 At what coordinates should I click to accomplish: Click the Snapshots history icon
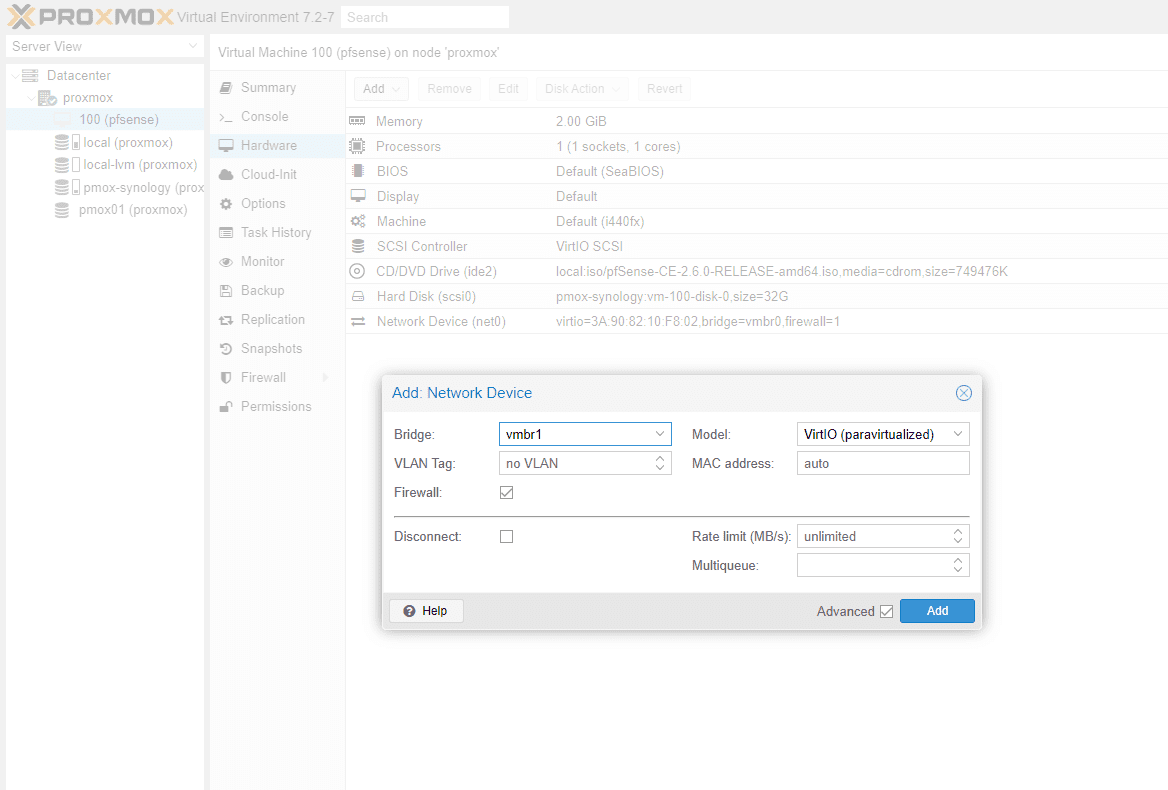point(226,348)
